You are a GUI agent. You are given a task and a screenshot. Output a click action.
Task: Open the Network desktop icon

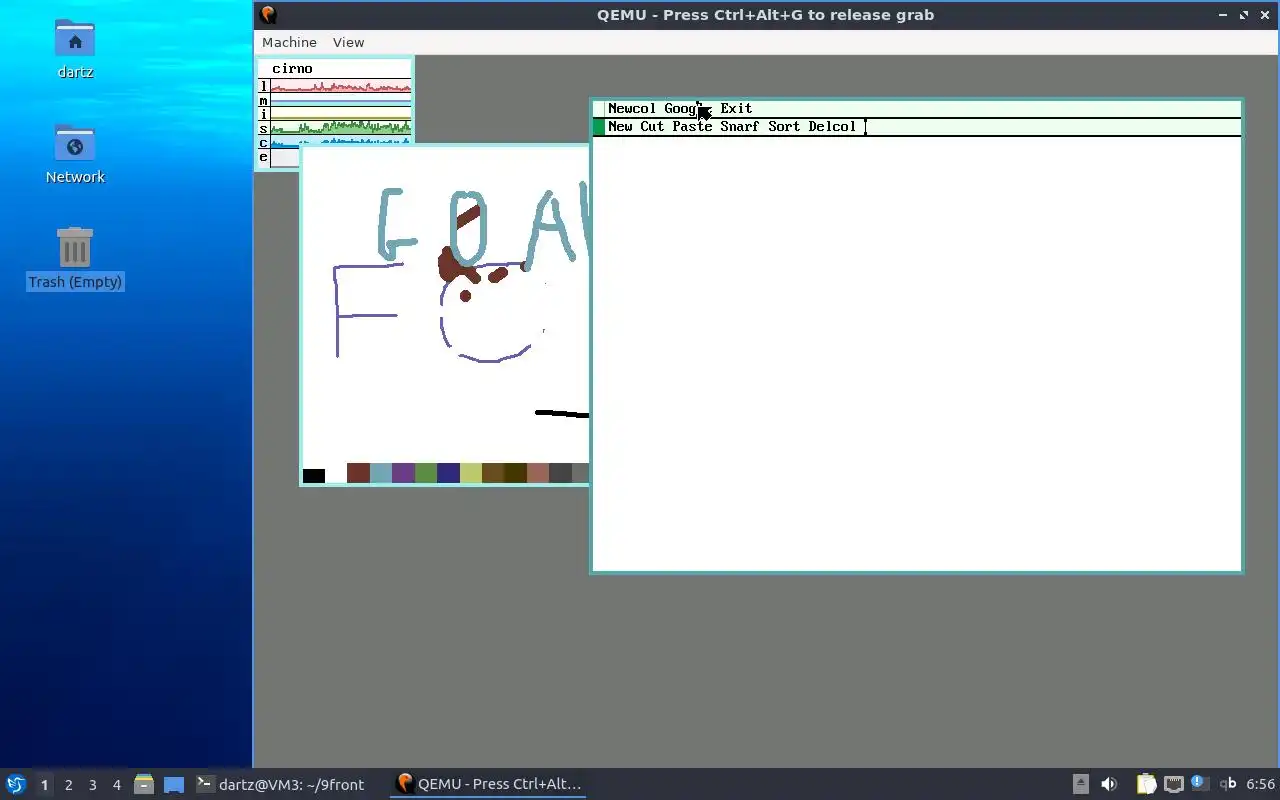[75, 154]
